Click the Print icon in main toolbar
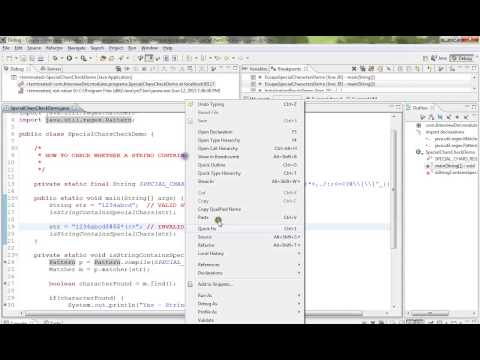Screen dimensions: 480x360 pos(41,58)
